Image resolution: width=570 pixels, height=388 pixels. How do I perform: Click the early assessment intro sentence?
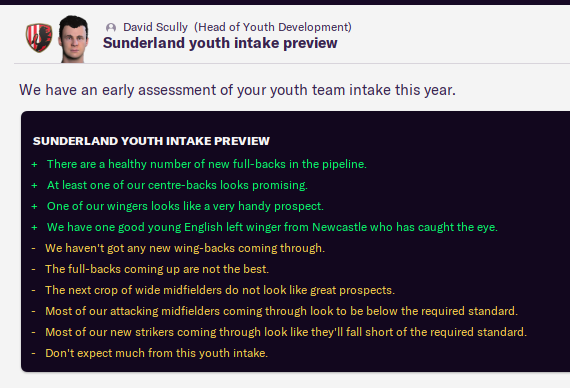pos(237,90)
